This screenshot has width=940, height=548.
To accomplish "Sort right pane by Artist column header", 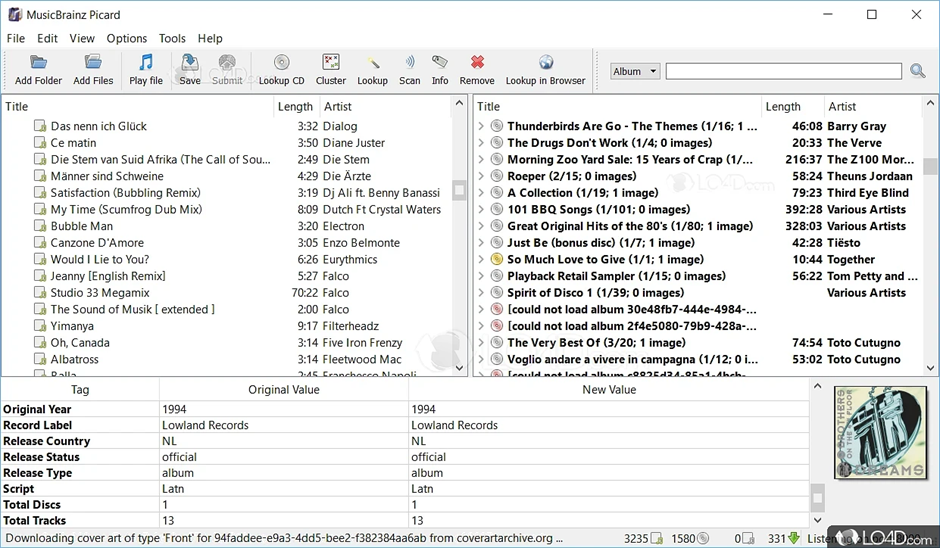I will pos(872,106).
